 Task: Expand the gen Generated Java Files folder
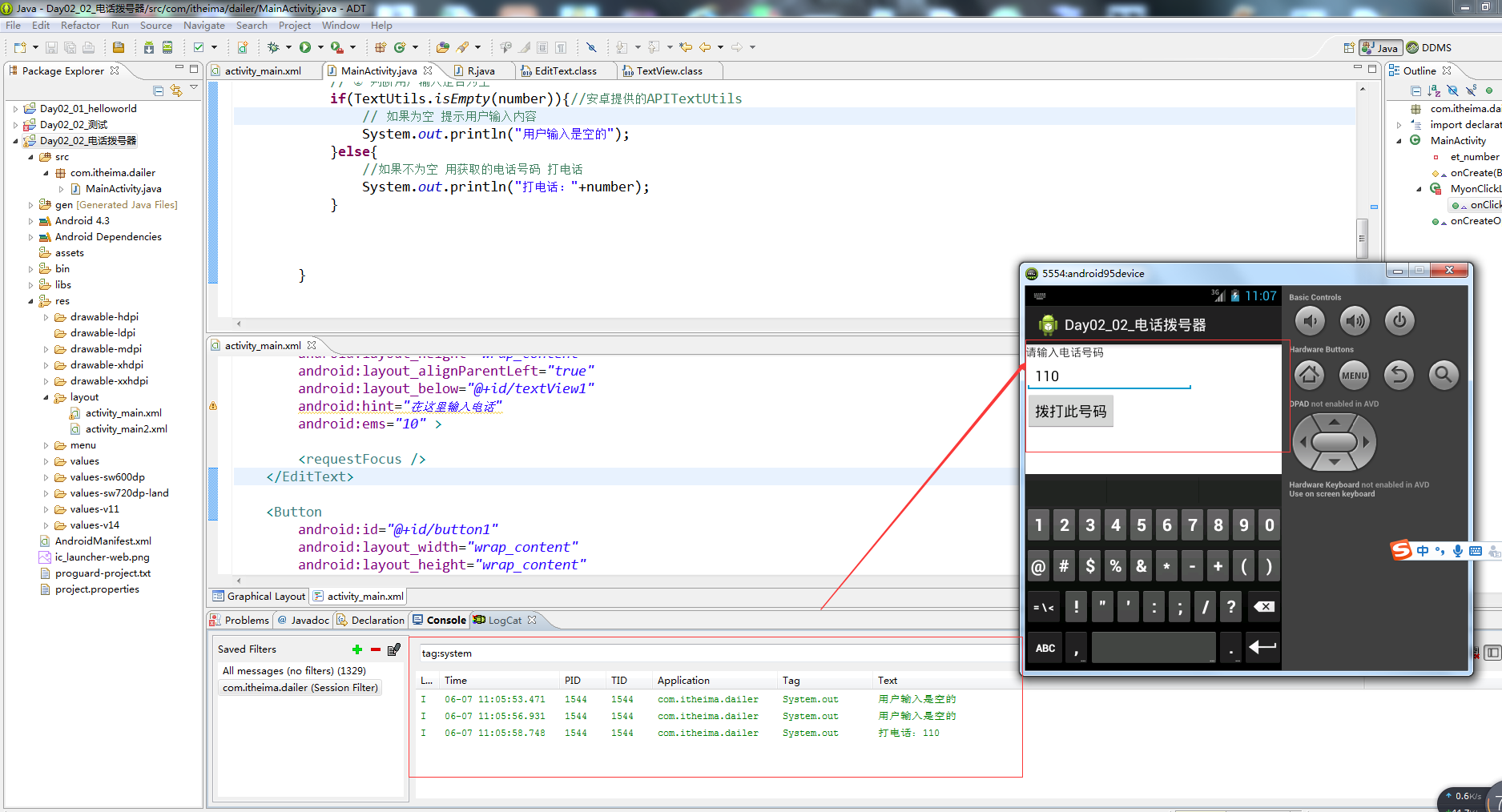click(30, 205)
